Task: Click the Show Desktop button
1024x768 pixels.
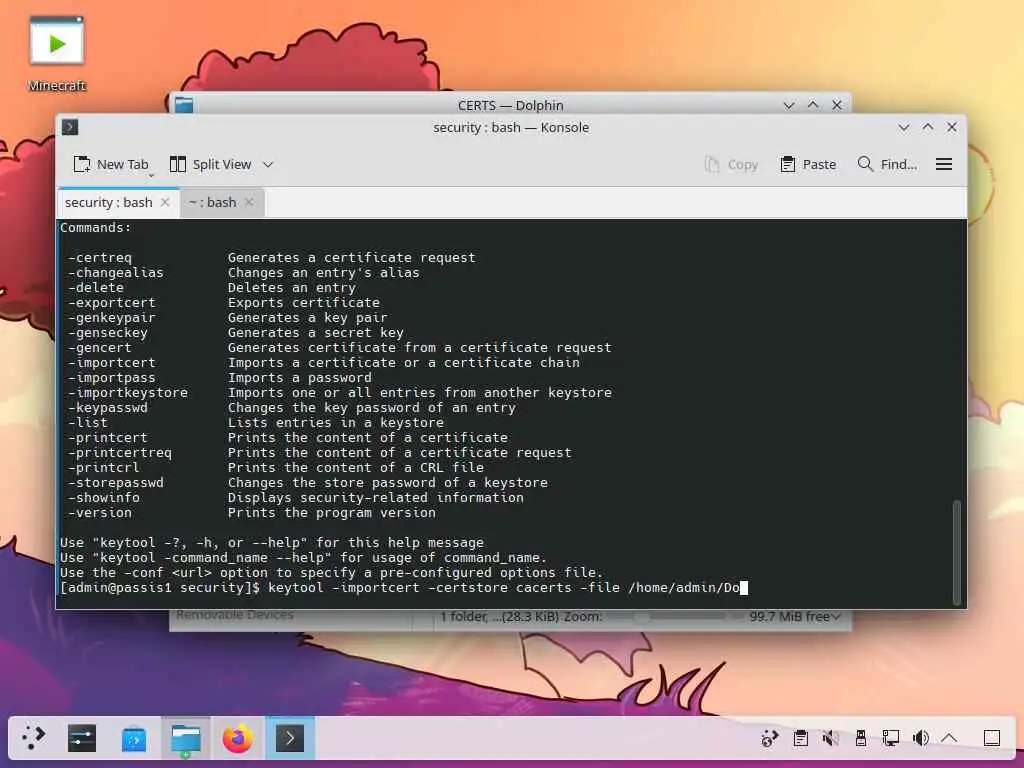Action: point(992,739)
